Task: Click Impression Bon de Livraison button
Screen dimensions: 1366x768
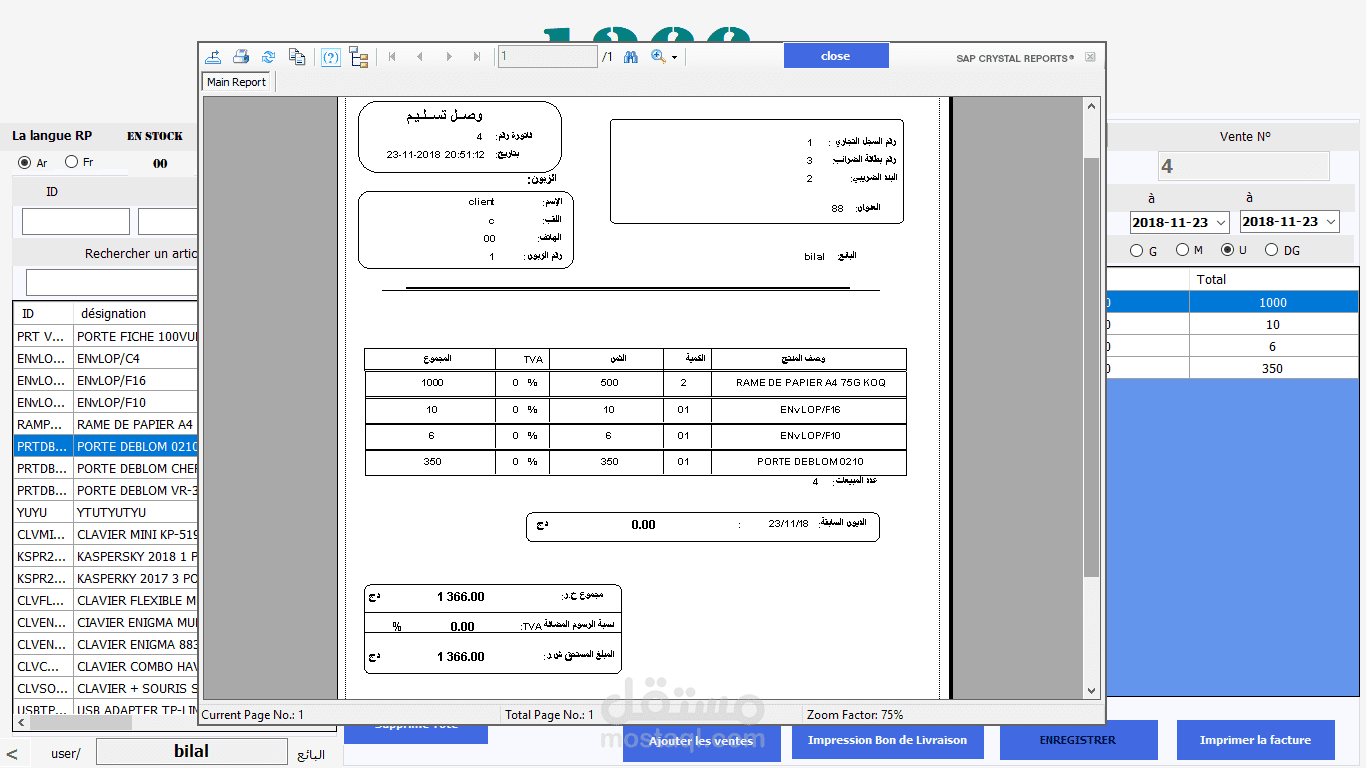Action: pyautogui.click(x=887, y=740)
